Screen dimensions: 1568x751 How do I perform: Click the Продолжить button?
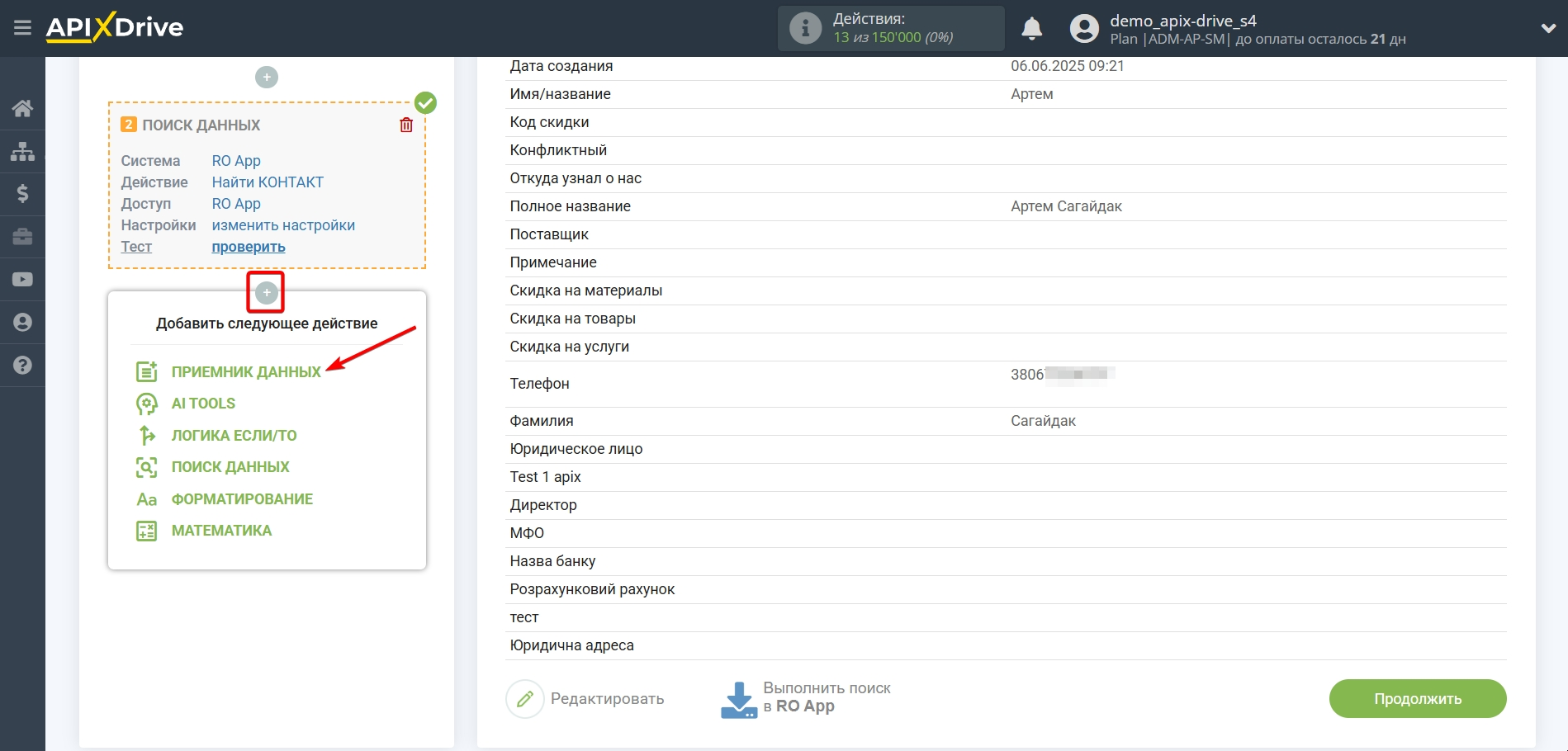(1417, 699)
